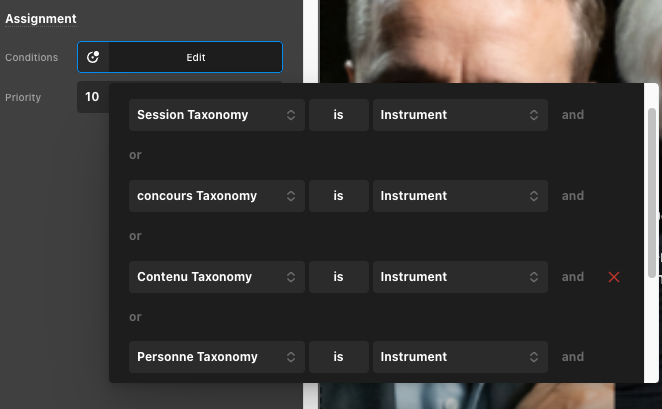Click 'and' next to Contenu Taxonomy row

(x=572, y=277)
